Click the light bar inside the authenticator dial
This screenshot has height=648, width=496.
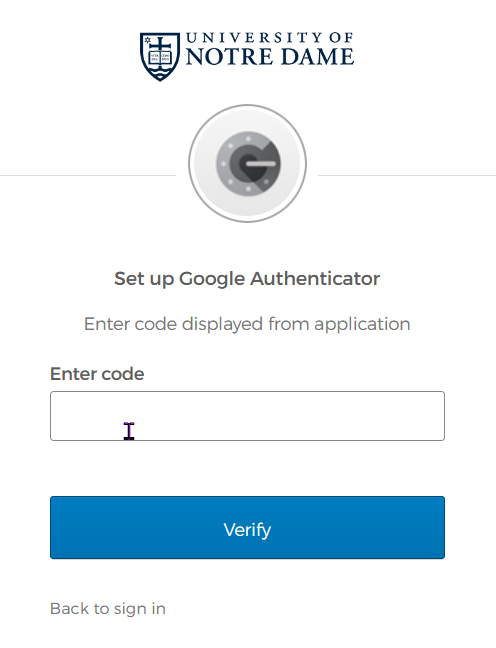(x=260, y=164)
